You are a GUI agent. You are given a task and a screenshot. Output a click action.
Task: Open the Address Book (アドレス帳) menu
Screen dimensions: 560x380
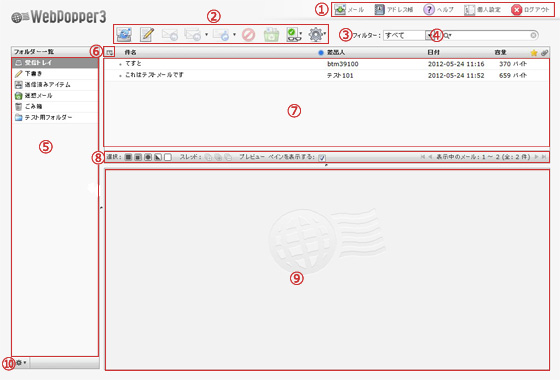394,10
